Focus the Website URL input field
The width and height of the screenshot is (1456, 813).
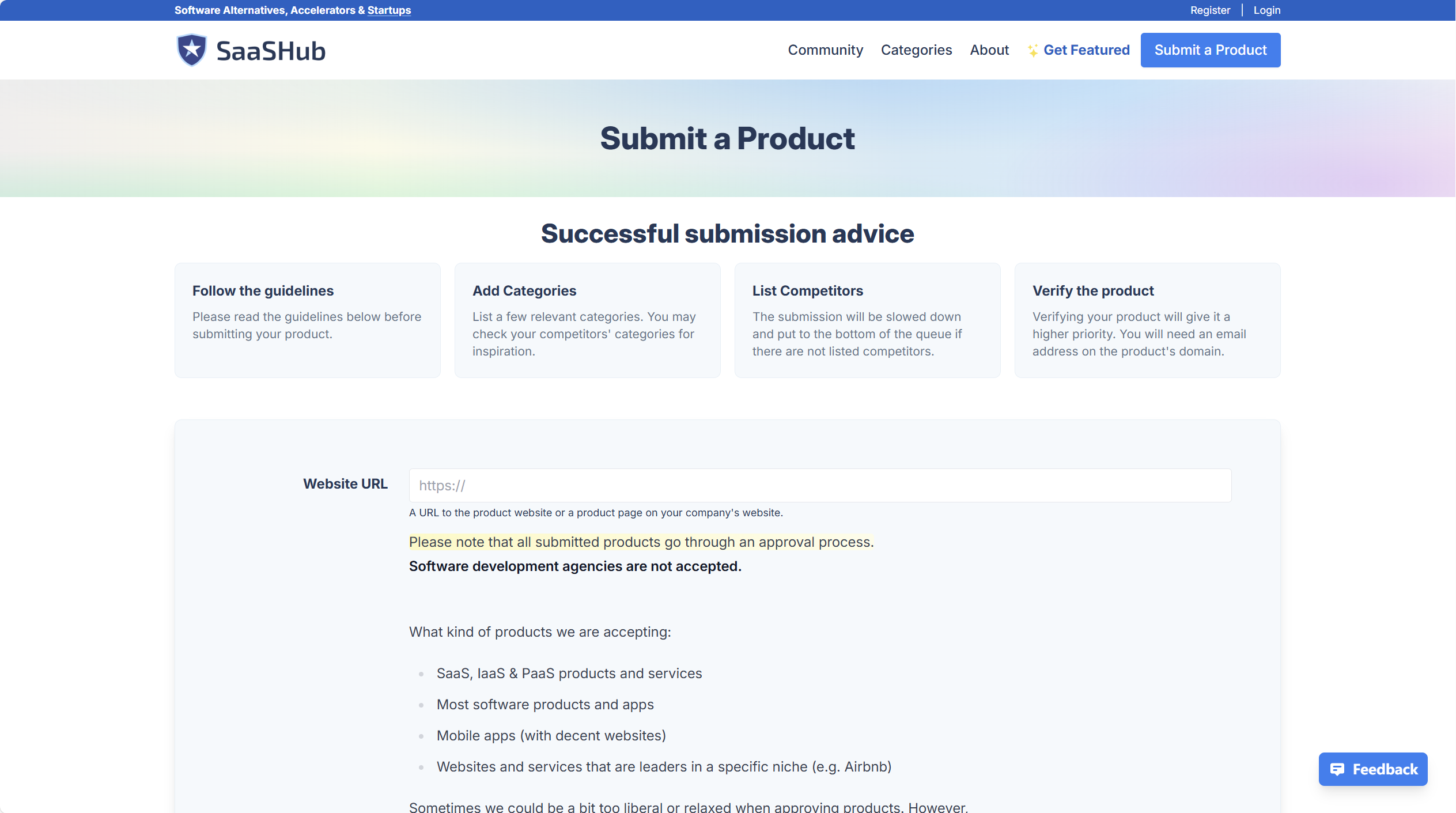(x=820, y=485)
